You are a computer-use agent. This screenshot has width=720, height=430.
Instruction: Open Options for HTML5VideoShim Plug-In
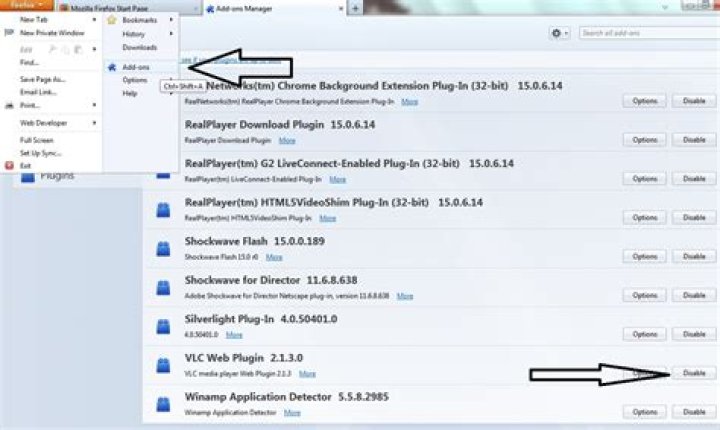(x=645, y=217)
